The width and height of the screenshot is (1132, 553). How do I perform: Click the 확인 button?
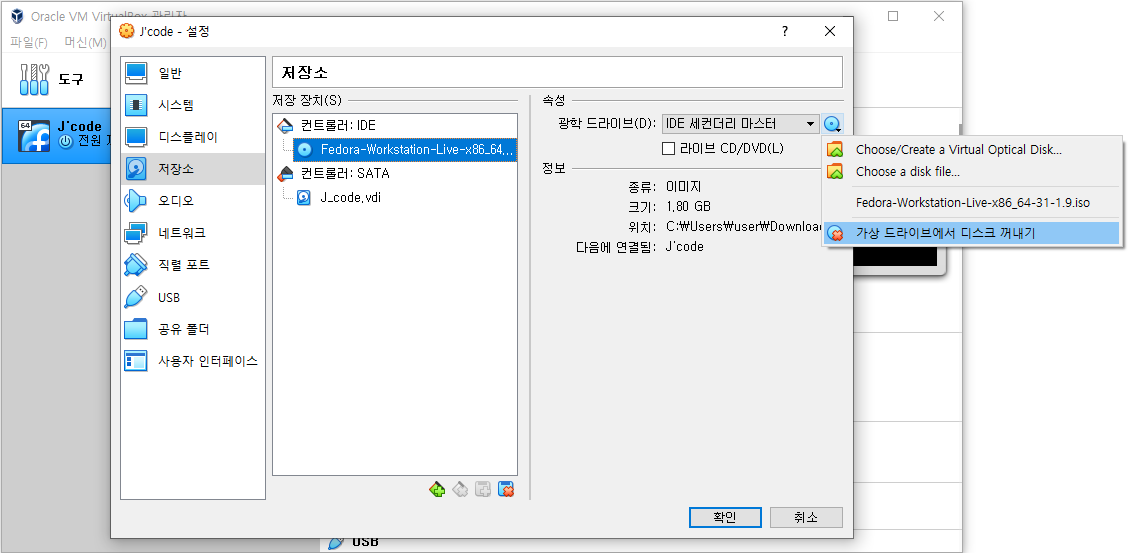coord(725,517)
